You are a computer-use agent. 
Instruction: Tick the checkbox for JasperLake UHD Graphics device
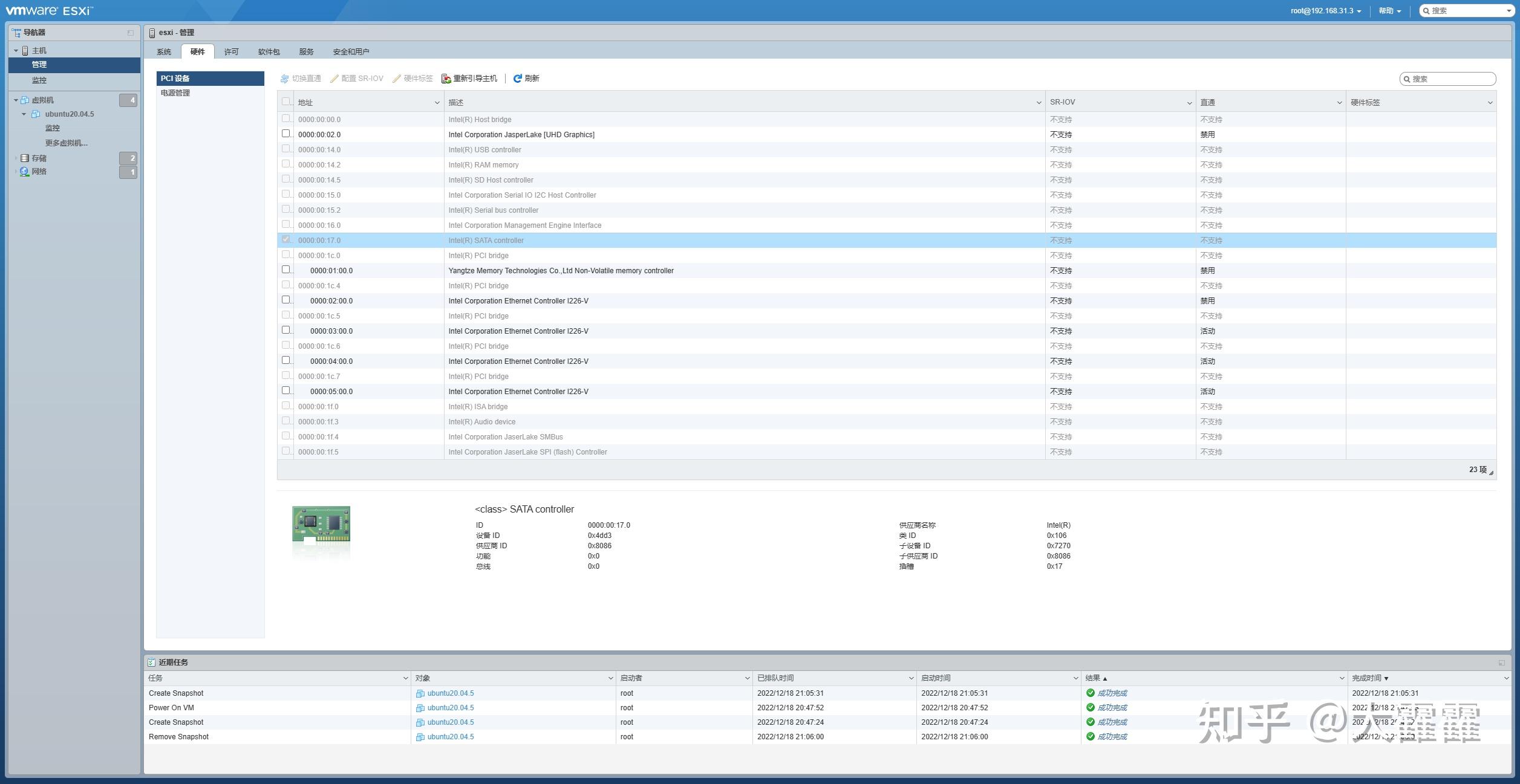click(286, 134)
